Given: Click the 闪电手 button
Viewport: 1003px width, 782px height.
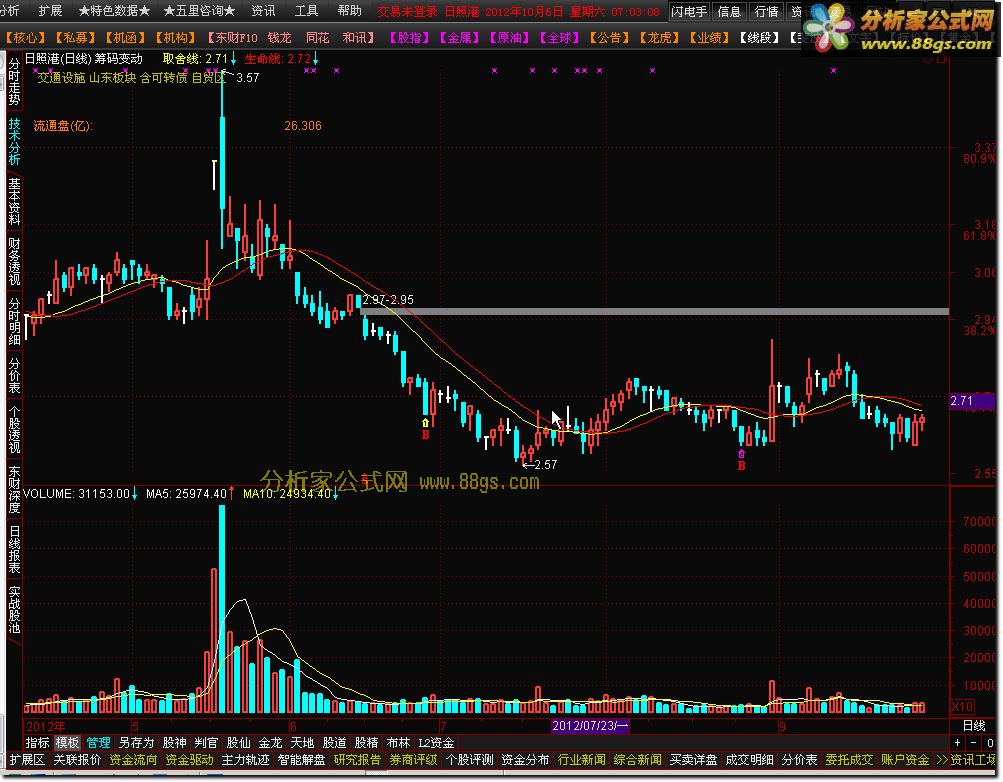Looking at the screenshot, I should (x=689, y=12).
